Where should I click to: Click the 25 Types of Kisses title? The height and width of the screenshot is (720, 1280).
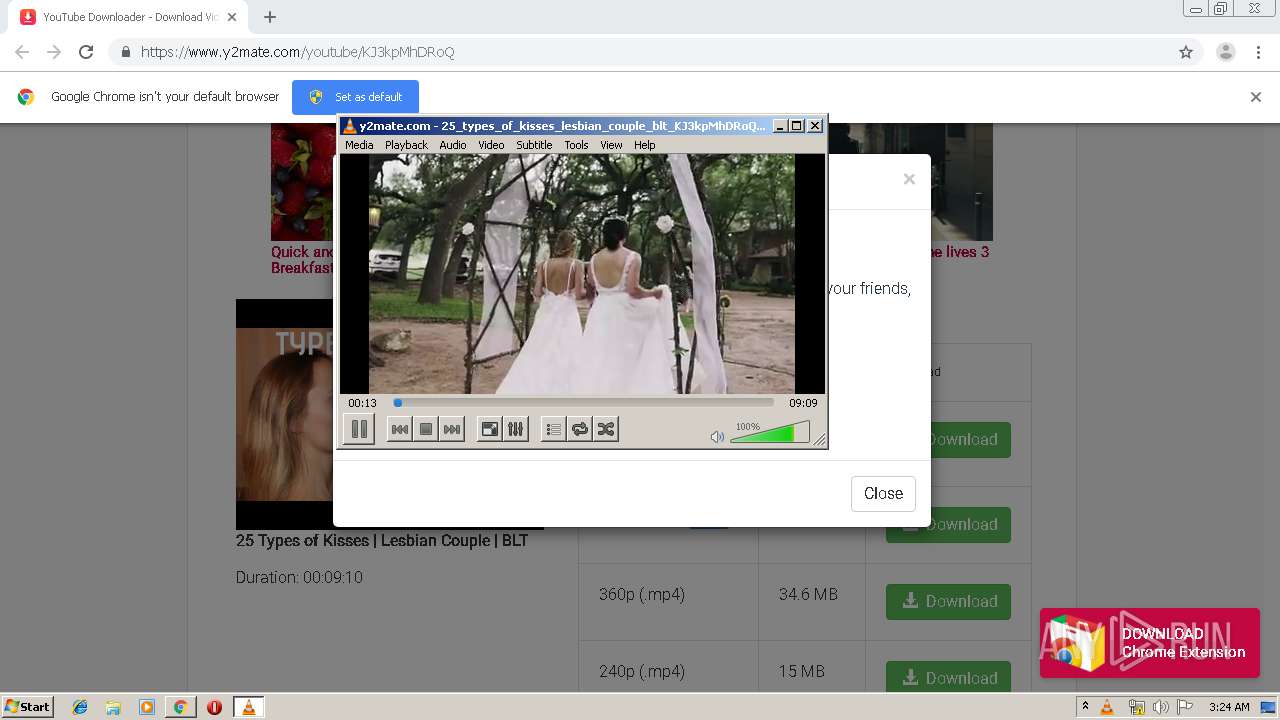pyautogui.click(x=382, y=540)
